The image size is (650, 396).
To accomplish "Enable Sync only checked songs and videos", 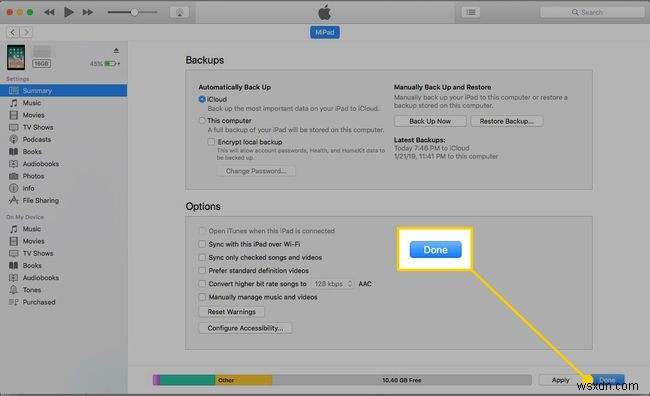I will 202,258.
